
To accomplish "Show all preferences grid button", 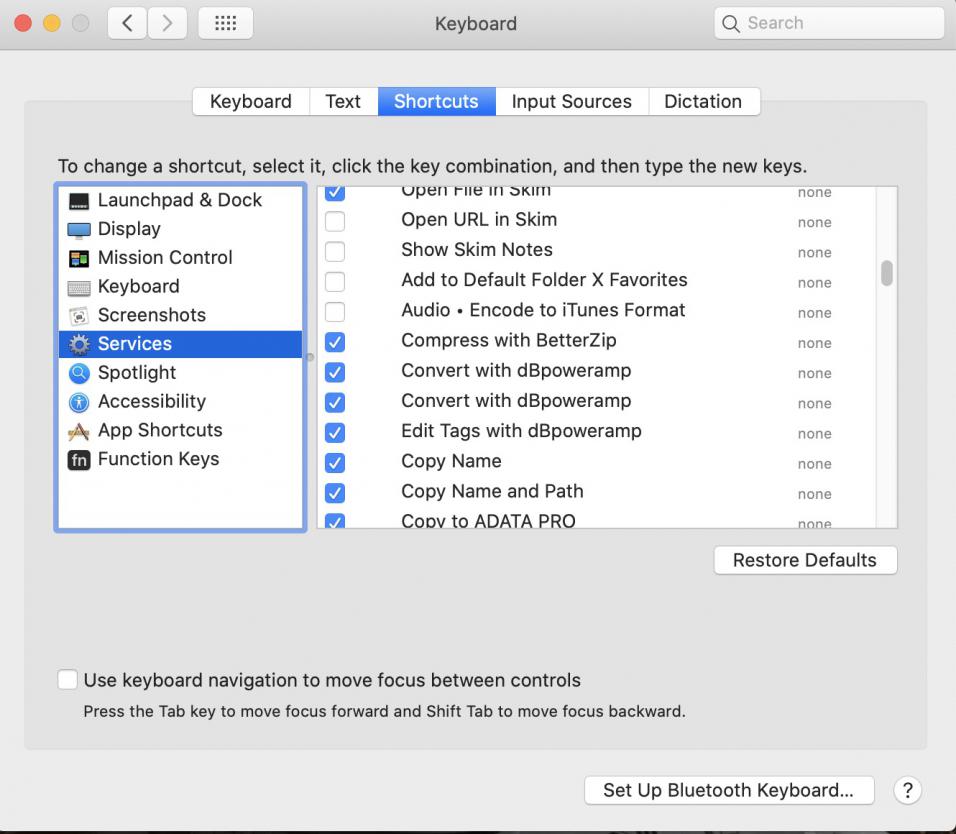I will (226, 23).
